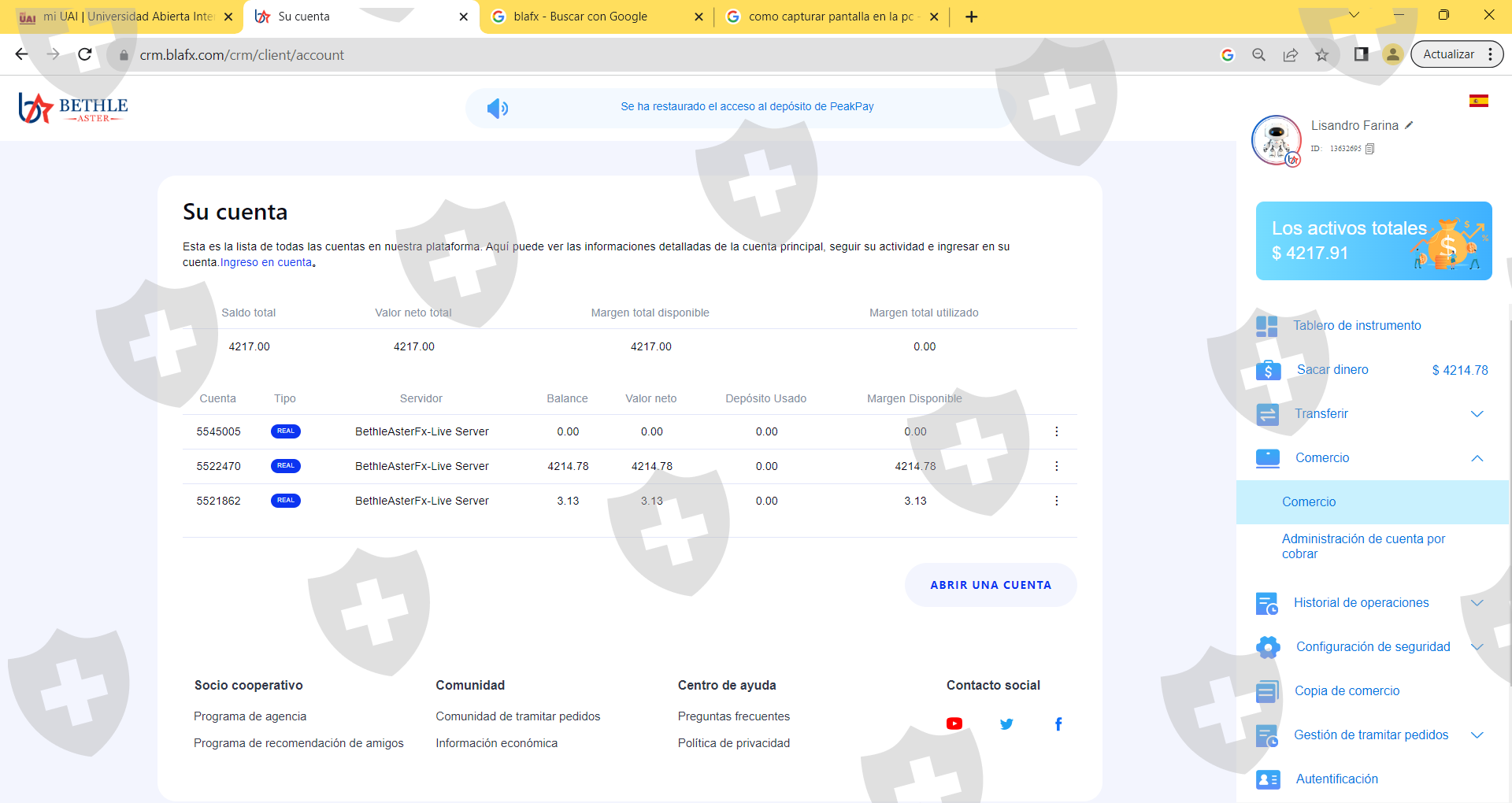
Task: Expand the Transferir sidebar section
Action: 1477,414
